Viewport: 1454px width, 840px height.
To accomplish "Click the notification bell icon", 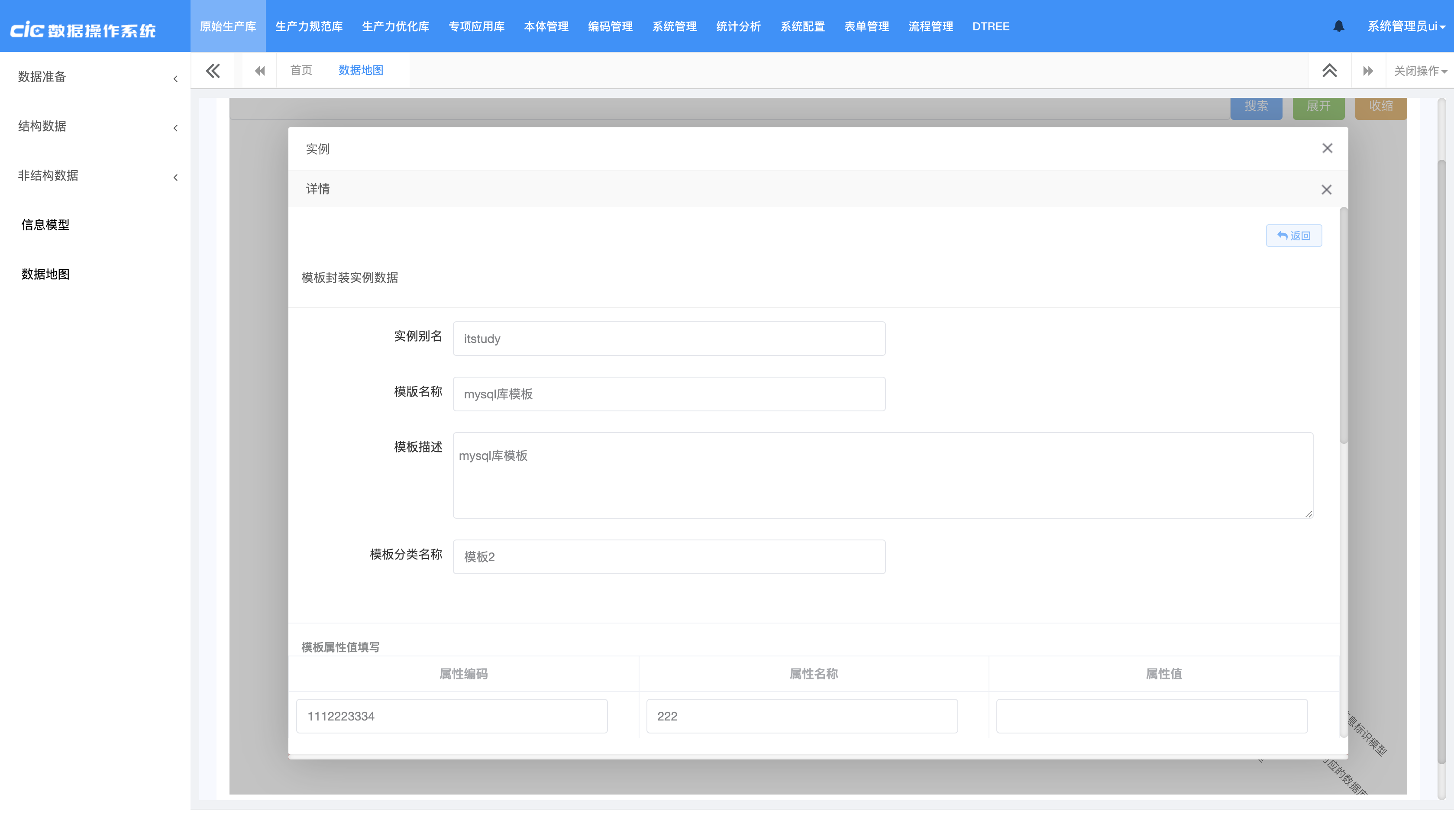I will pos(1338,26).
